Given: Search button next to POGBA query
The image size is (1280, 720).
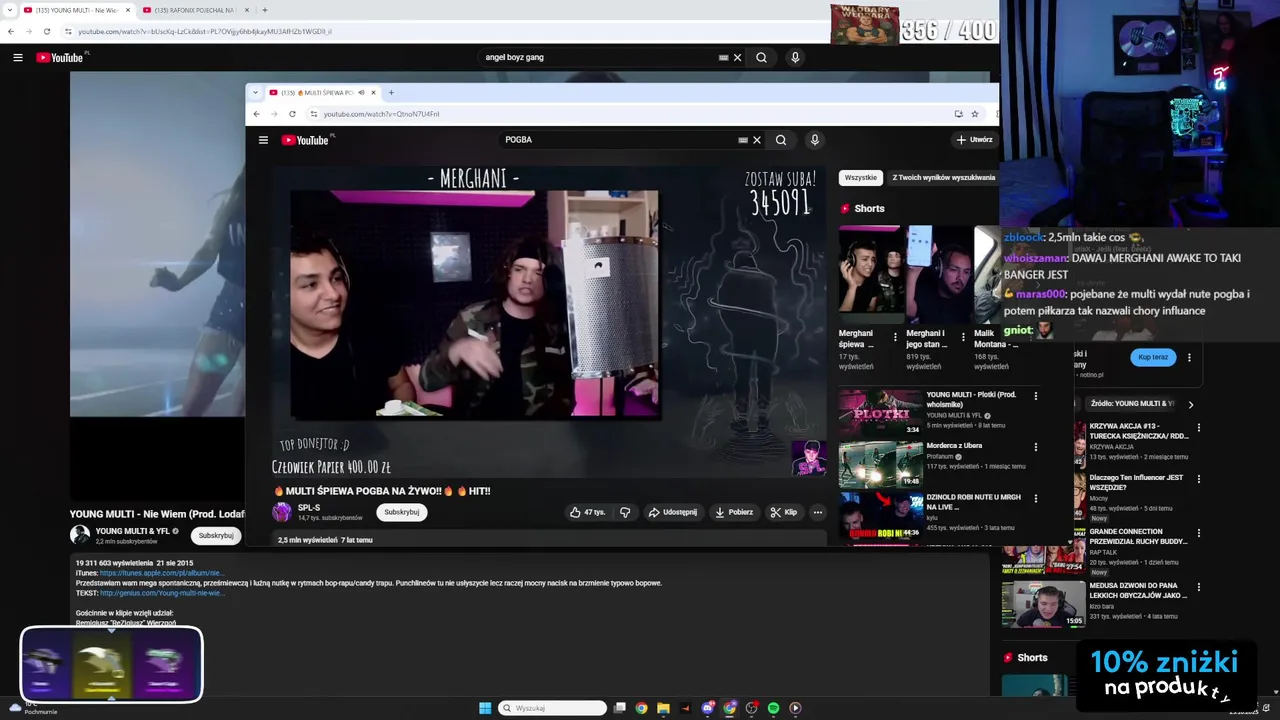Looking at the screenshot, I should pos(781,140).
